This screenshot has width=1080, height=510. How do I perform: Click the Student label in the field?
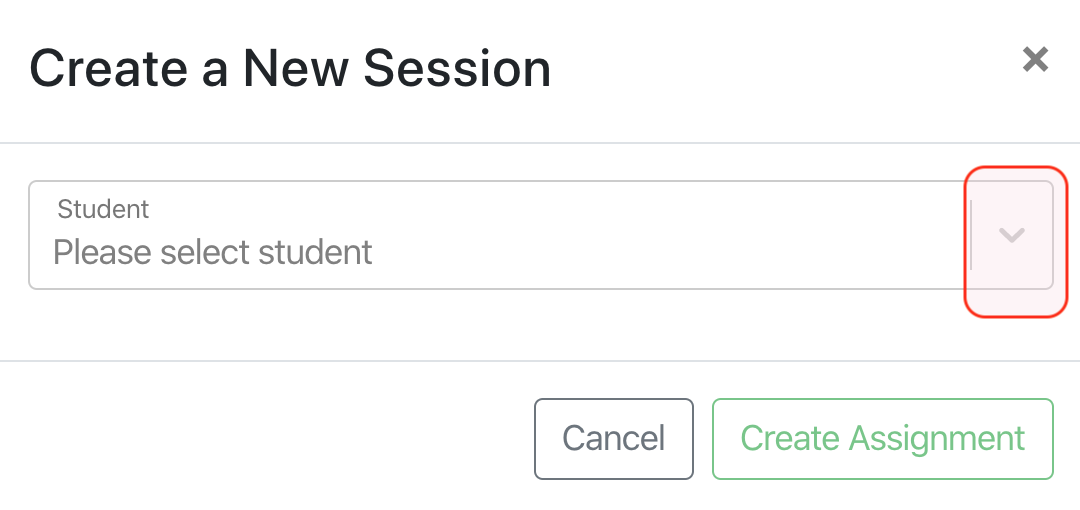tap(103, 209)
